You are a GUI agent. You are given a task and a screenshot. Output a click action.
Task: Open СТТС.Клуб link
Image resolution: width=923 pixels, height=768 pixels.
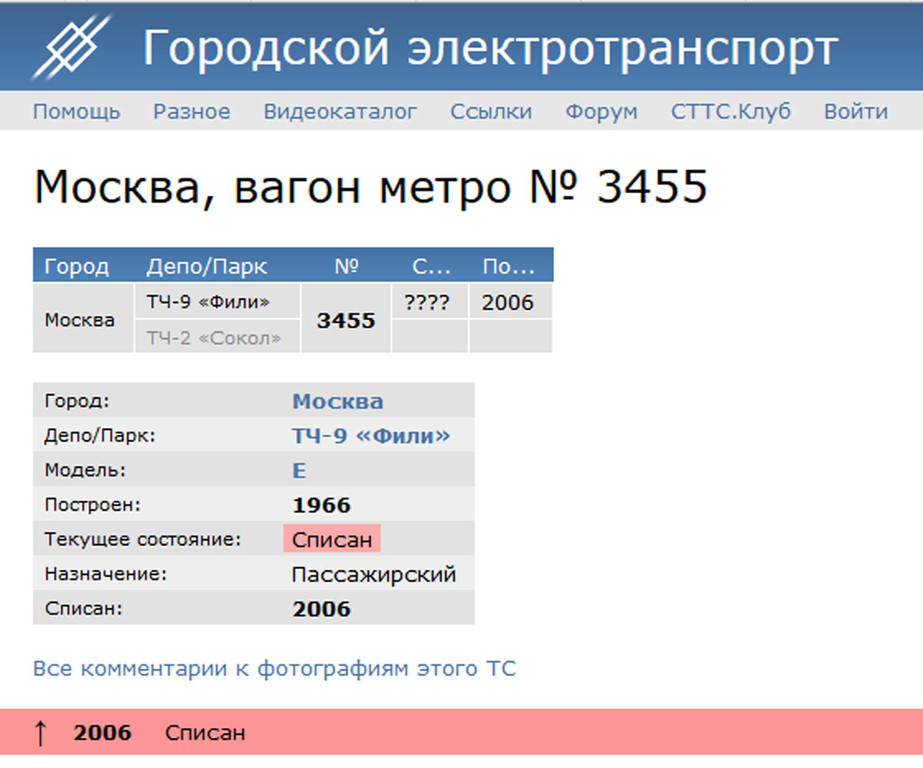tap(731, 111)
